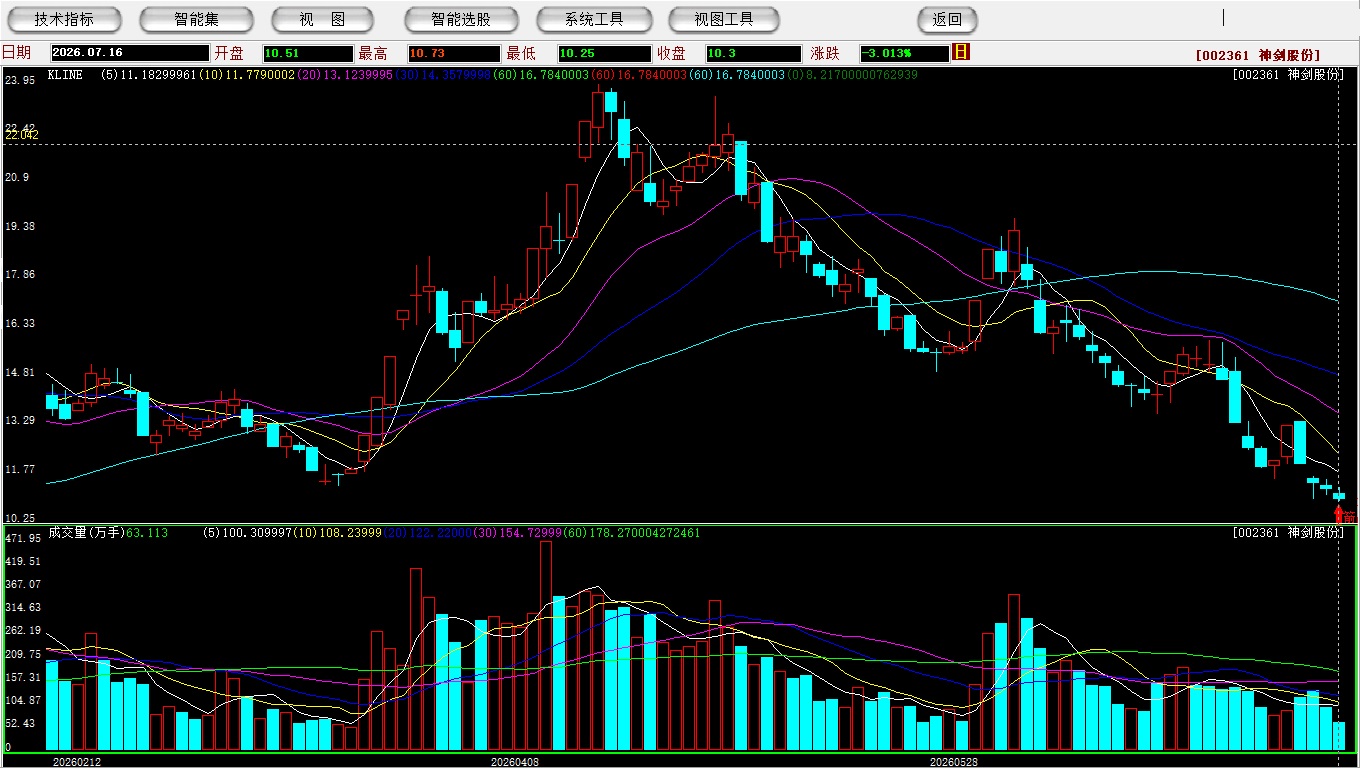Open the 技术指标 menu button
This screenshot has width=1360, height=768.
pos(64,19)
